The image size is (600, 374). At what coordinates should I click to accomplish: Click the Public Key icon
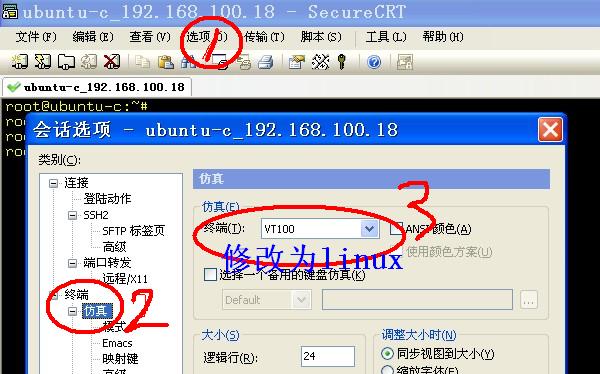342,62
